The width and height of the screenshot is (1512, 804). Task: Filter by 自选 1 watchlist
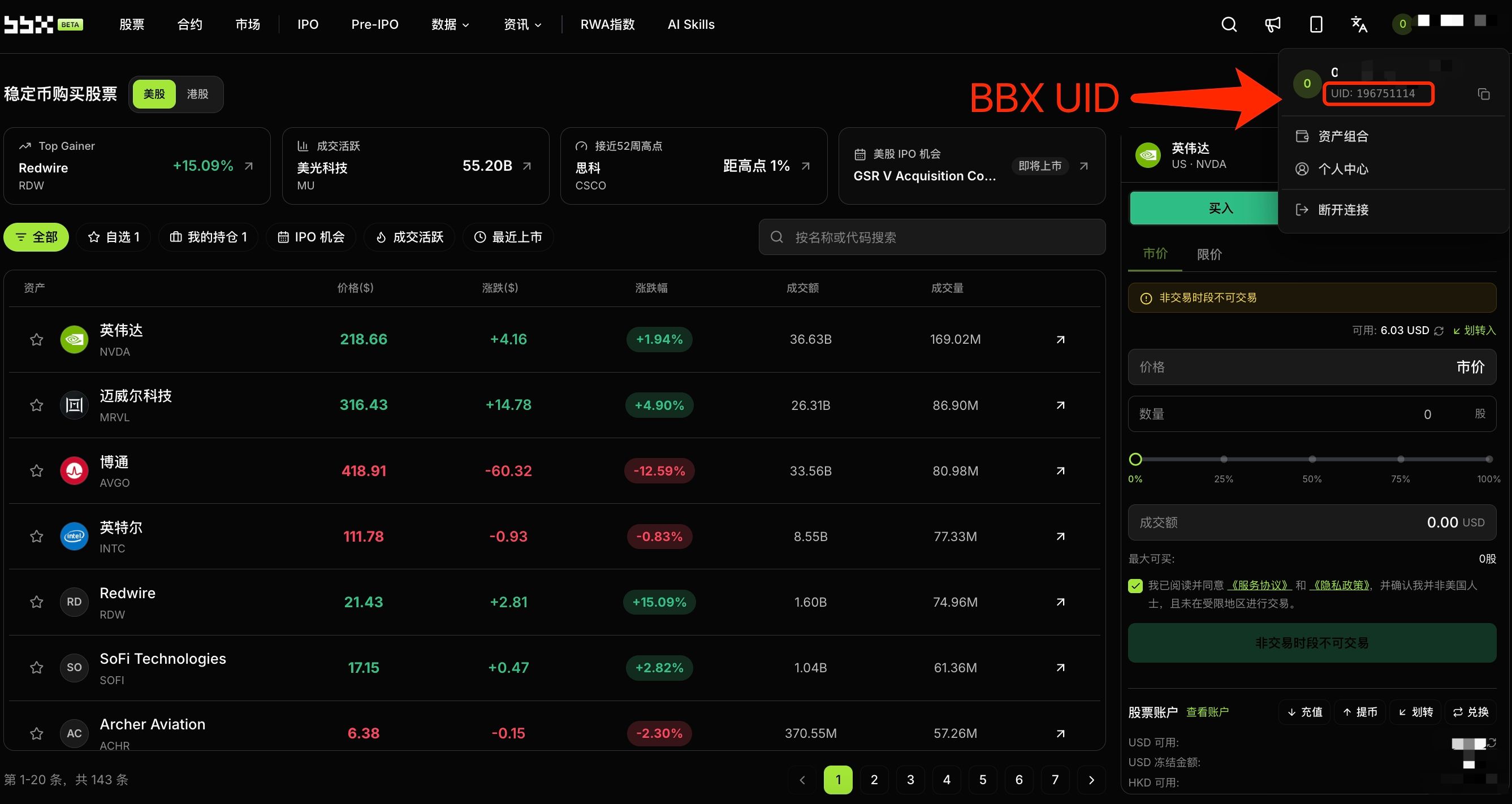(x=113, y=237)
